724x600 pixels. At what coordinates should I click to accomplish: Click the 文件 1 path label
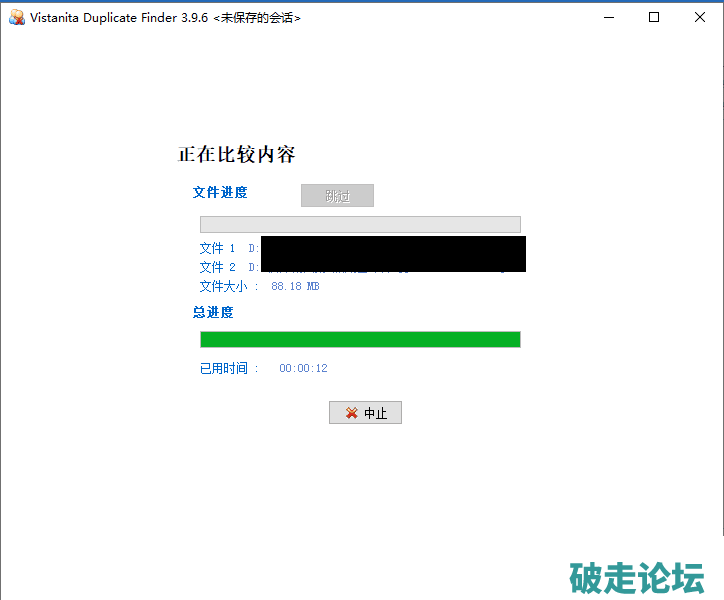217,248
